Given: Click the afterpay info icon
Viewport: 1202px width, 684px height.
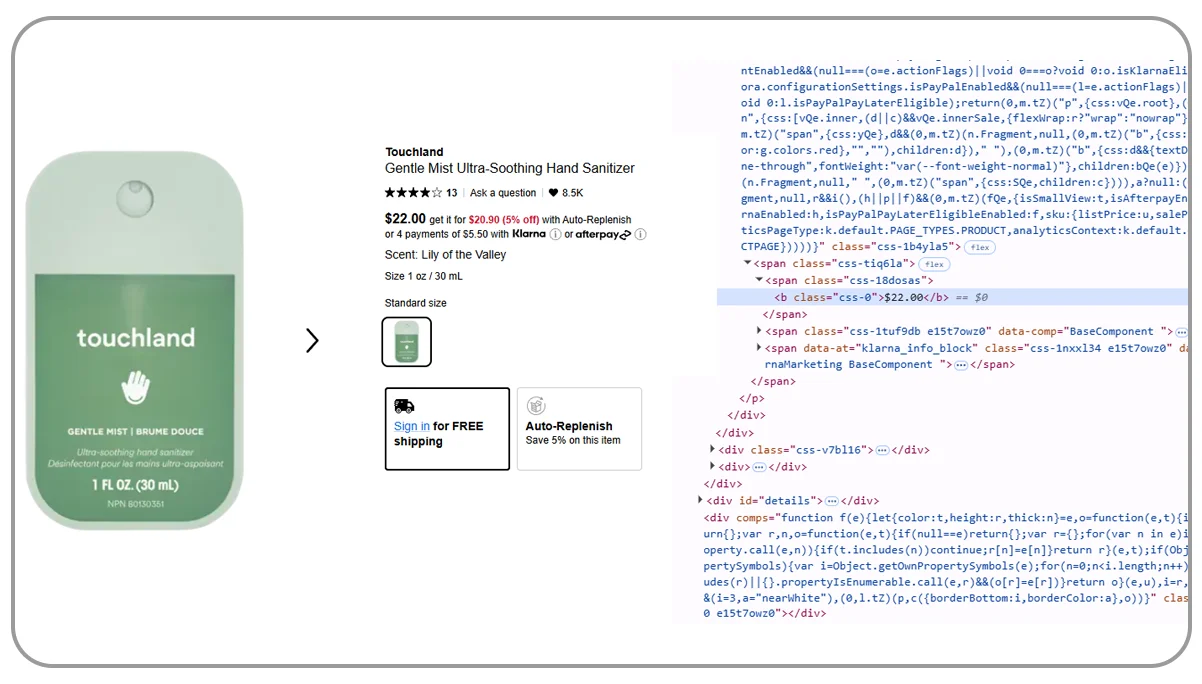Looking at the screenshot, I should [640, 234].
